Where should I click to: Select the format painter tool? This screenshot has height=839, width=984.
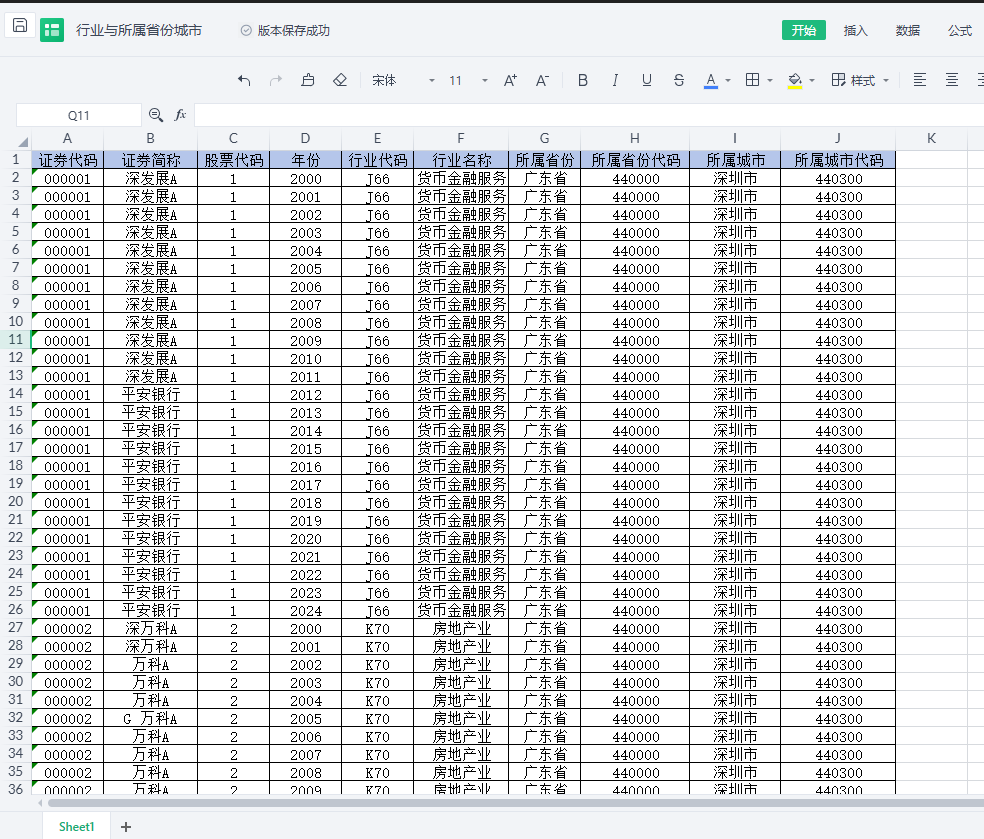coord(308,80)
